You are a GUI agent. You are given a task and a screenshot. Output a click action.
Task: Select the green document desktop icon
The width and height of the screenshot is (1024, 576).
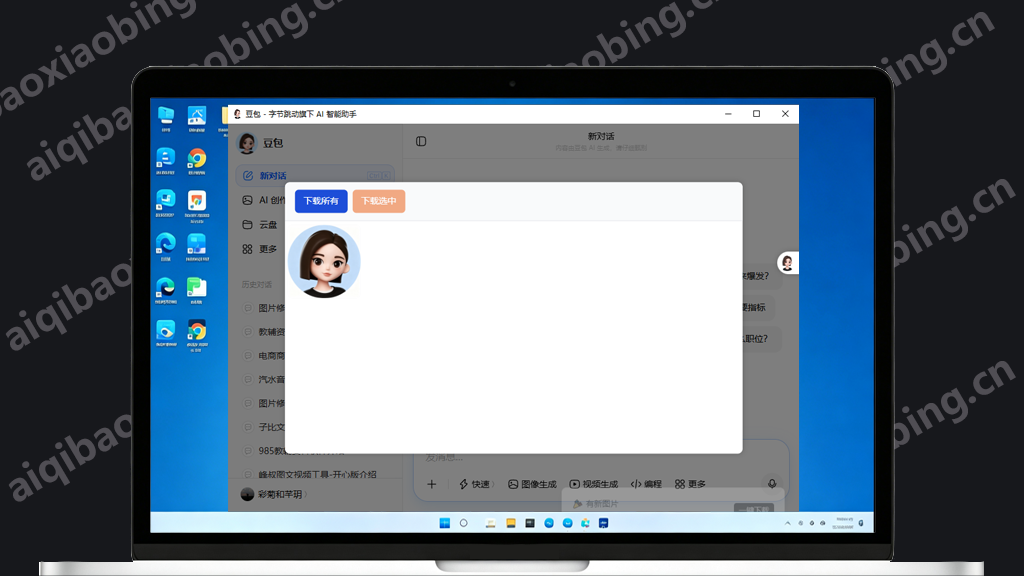(x=197, y=291)
